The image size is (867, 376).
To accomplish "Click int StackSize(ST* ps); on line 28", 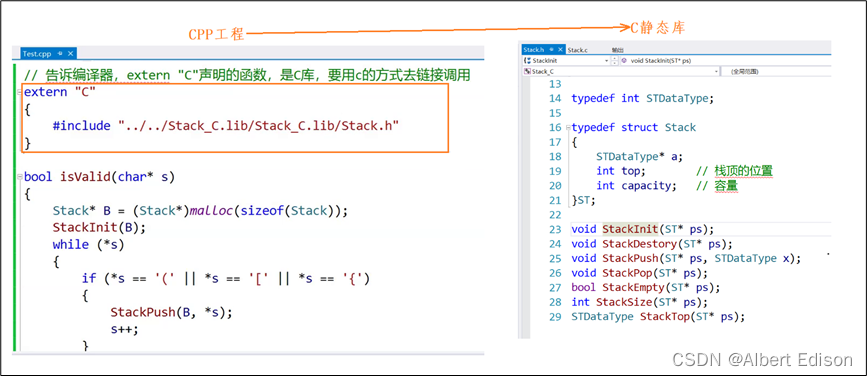I will [639, 302].
